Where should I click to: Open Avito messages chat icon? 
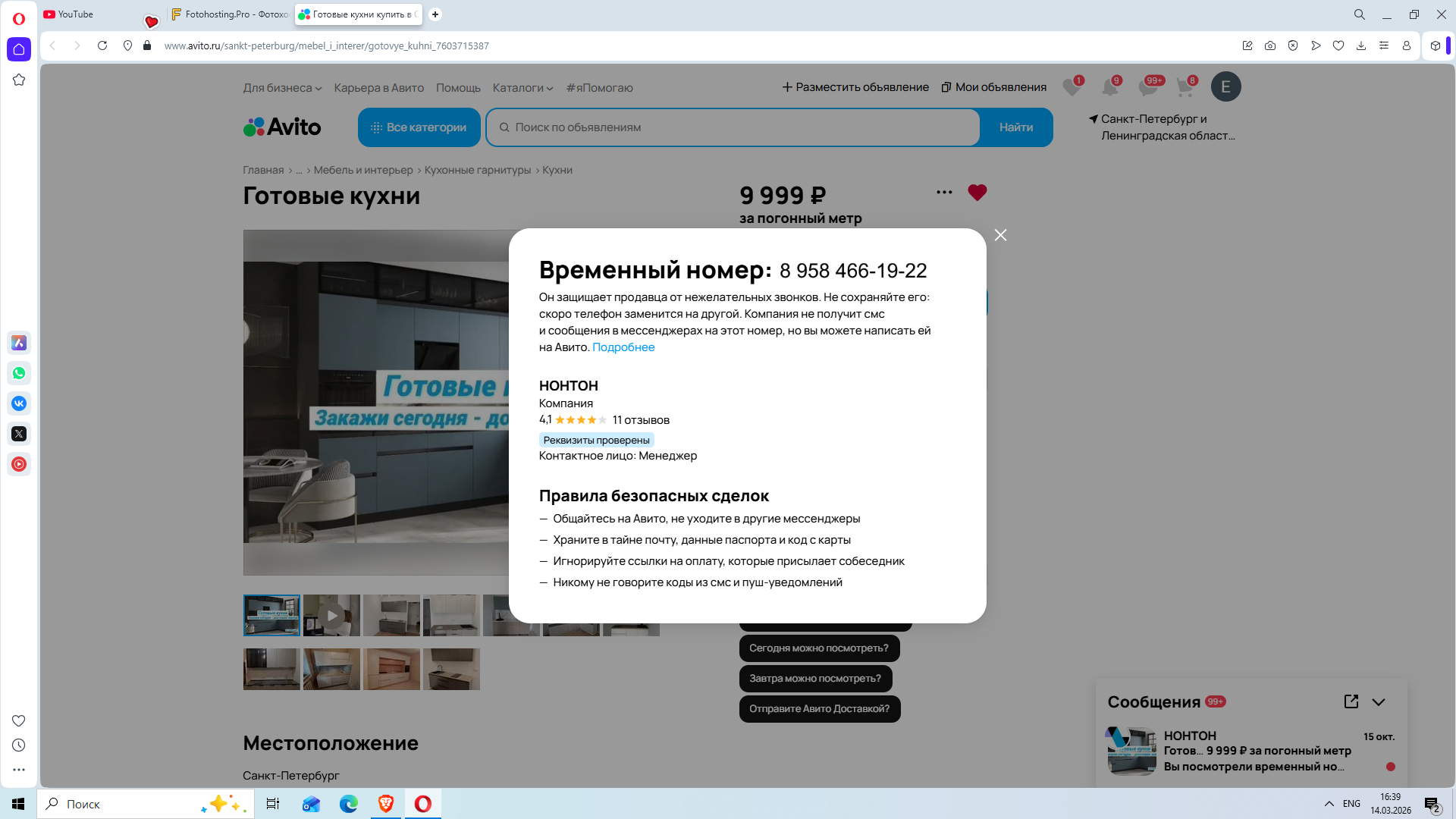[x=1148, y=87]
